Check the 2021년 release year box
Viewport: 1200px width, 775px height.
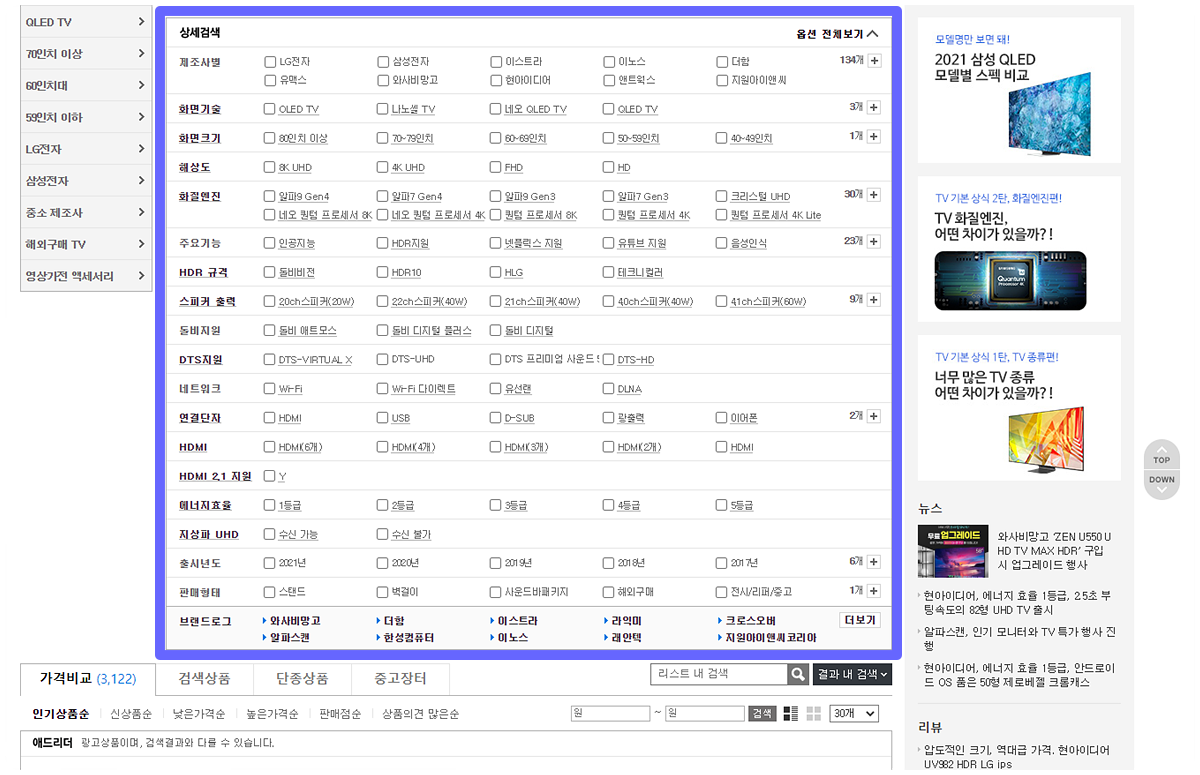270,564
